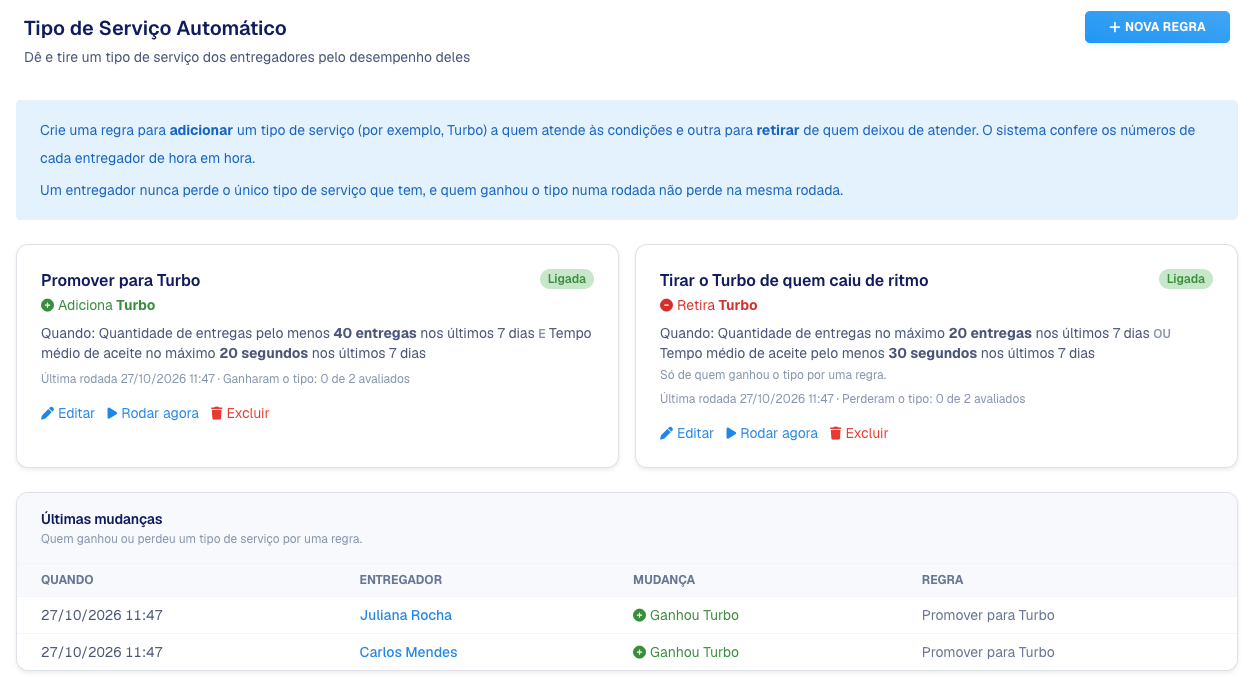The height and width of the screenshot is (677, 1256).
Task: Click pencil icon in Tirar o Turbo card
Action: (666, 433)
